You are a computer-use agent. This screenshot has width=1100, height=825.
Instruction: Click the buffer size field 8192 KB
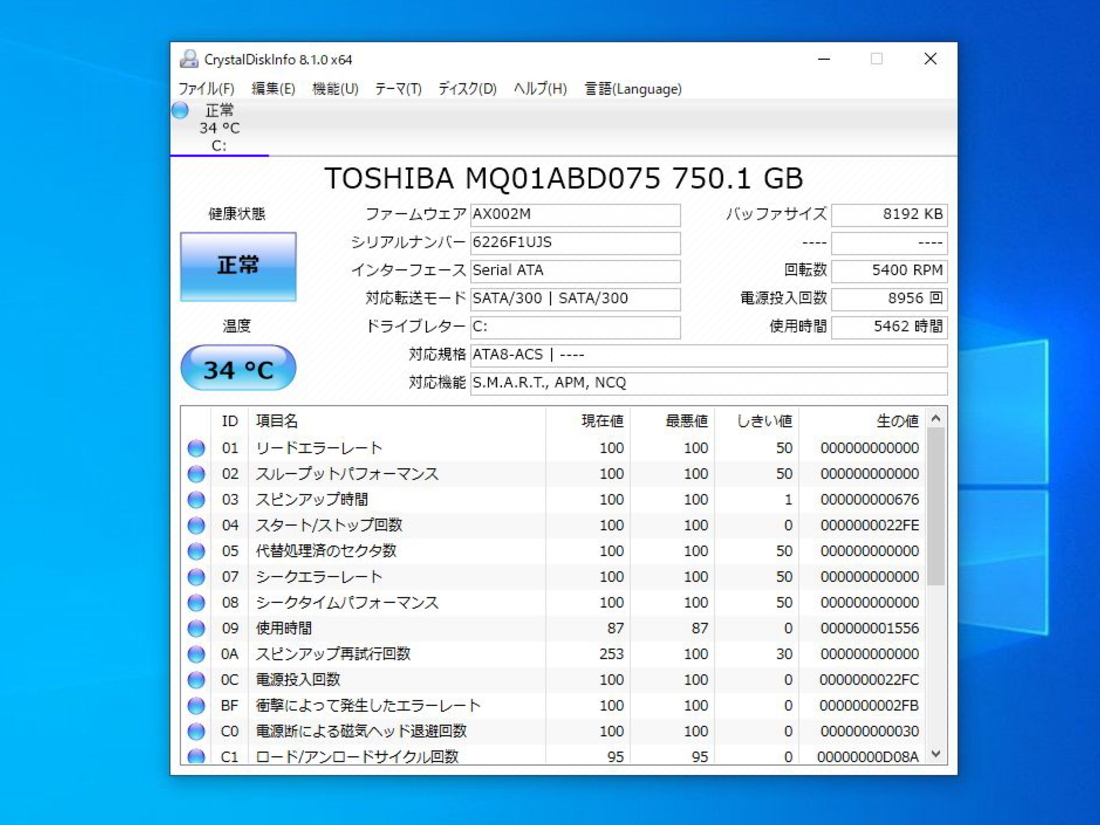pos(889,215)
